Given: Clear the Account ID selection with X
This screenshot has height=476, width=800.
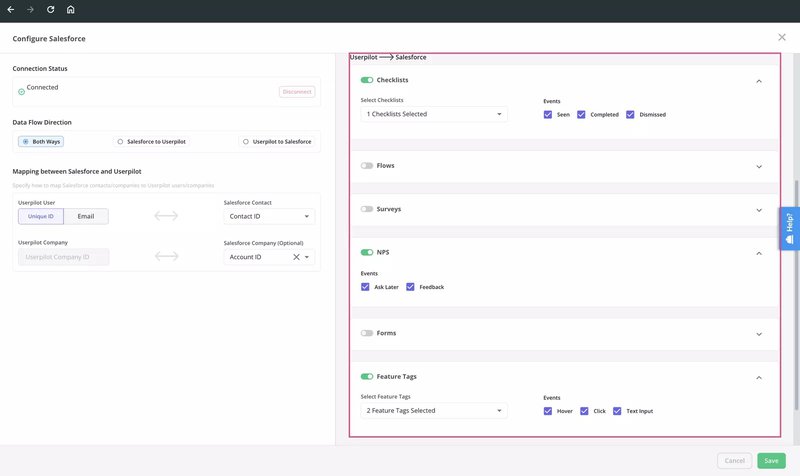Looking at the screenshot, I should pos(296,257).
